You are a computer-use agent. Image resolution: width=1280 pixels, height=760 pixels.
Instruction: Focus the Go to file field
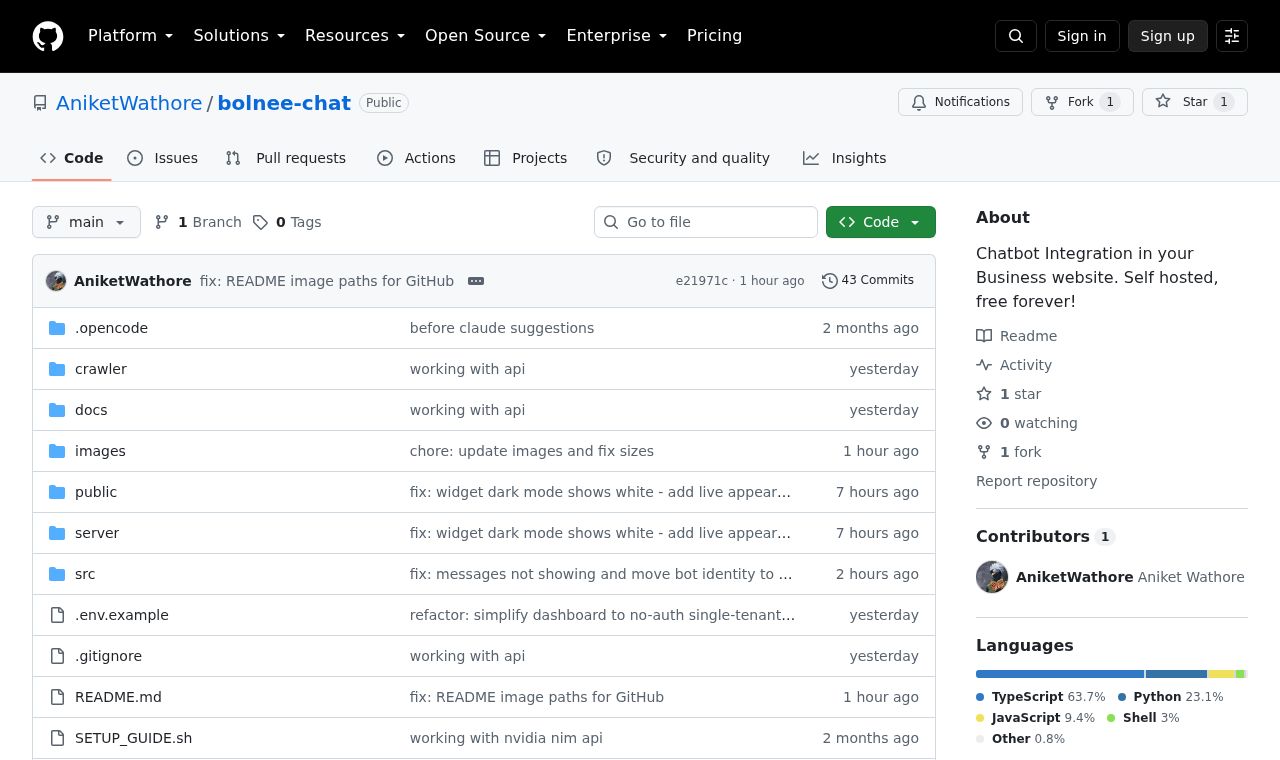706,222
